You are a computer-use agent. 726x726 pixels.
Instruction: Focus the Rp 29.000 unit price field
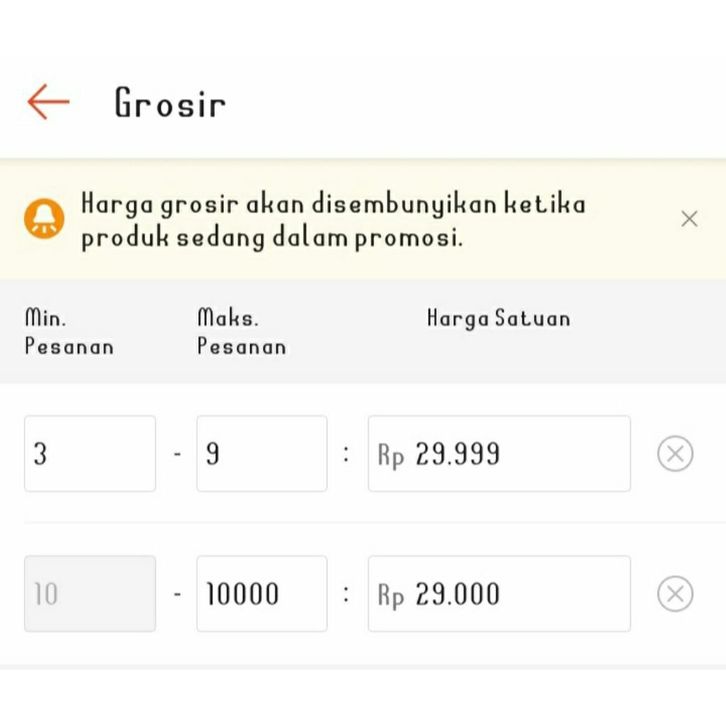pos(499,594)
